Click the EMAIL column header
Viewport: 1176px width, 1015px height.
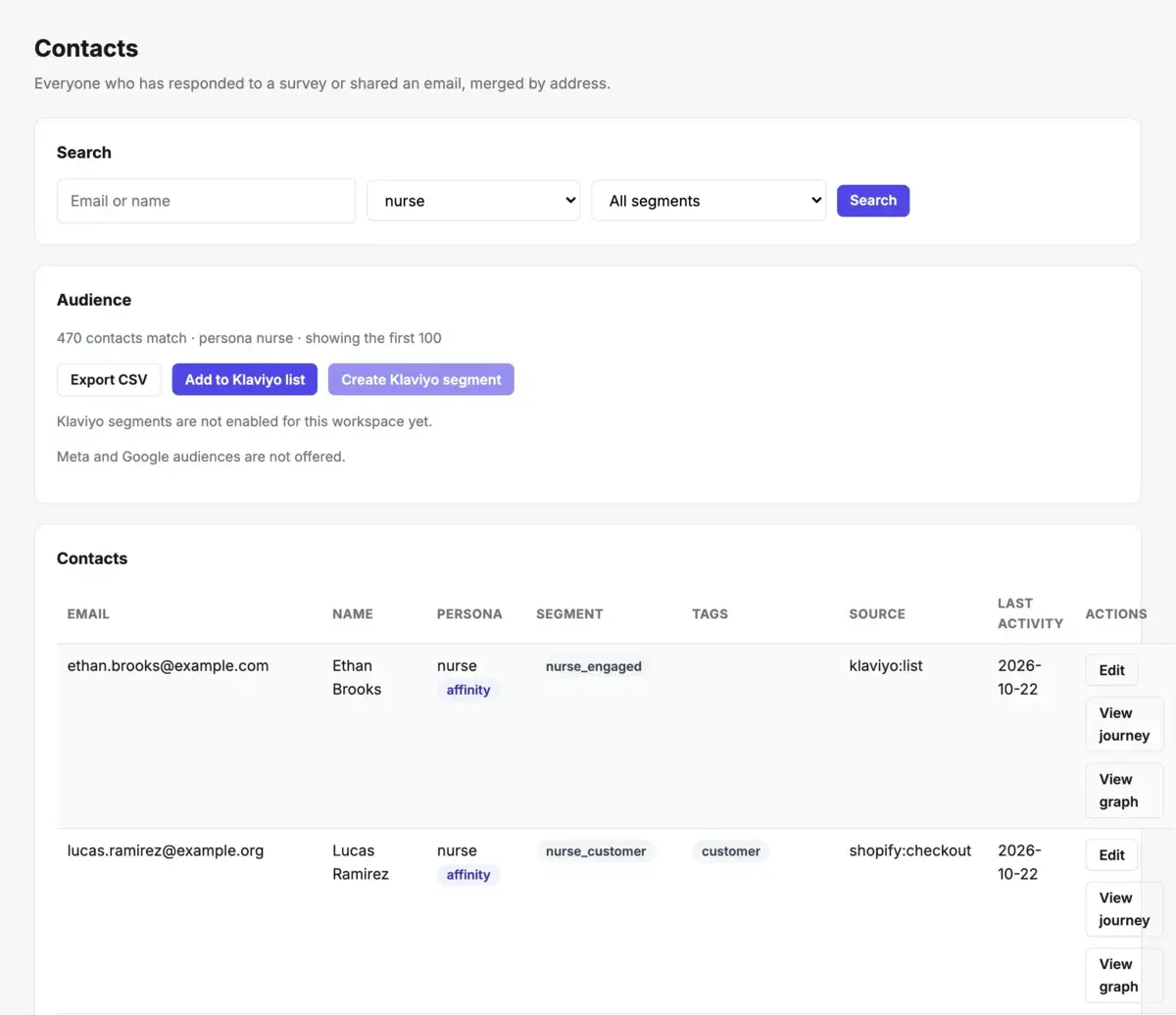click(x=88, y=614)
